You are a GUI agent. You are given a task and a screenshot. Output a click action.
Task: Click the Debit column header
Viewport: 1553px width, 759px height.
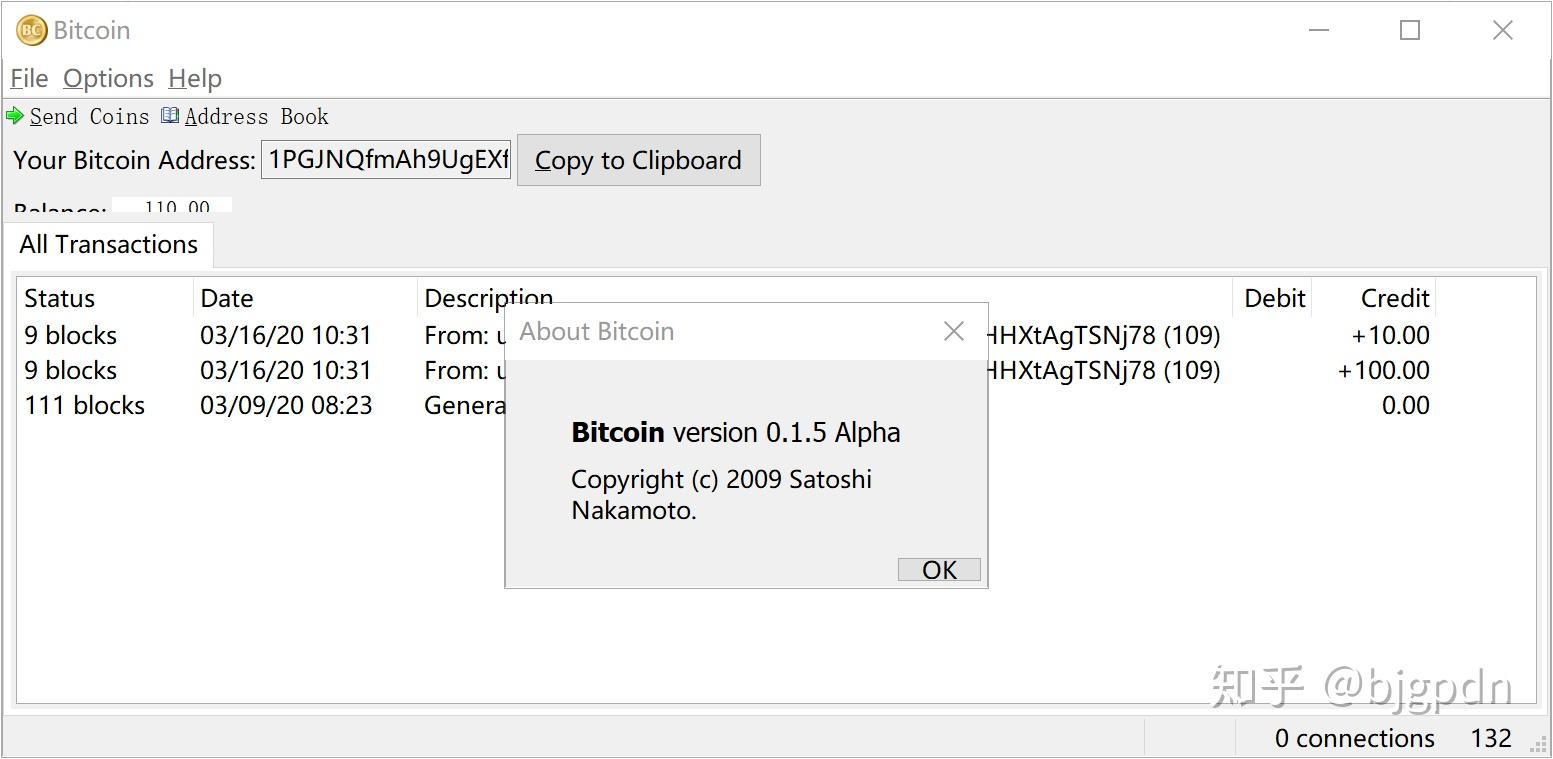pos(1274,298)
